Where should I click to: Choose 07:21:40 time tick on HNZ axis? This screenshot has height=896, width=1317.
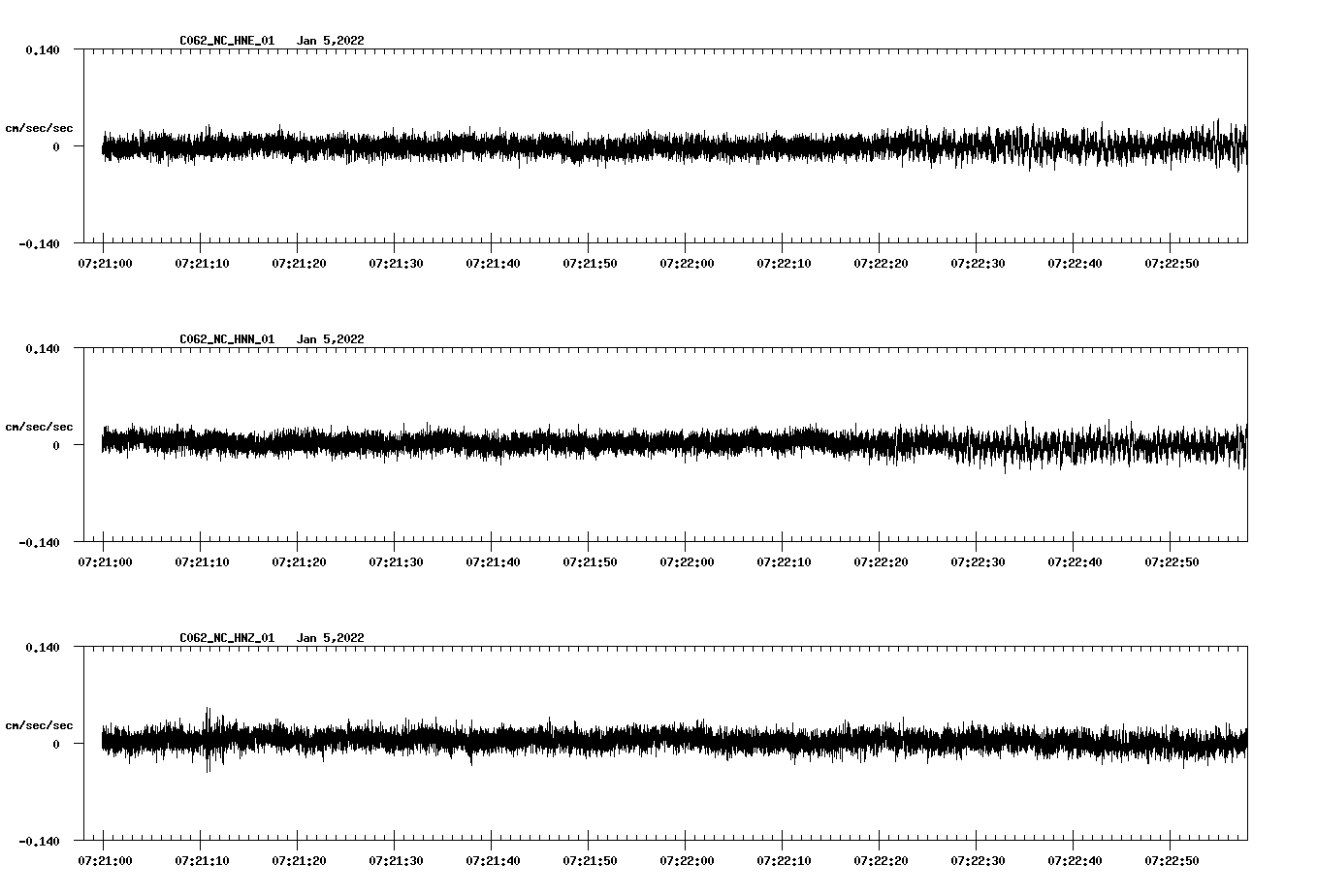(493, 860)
